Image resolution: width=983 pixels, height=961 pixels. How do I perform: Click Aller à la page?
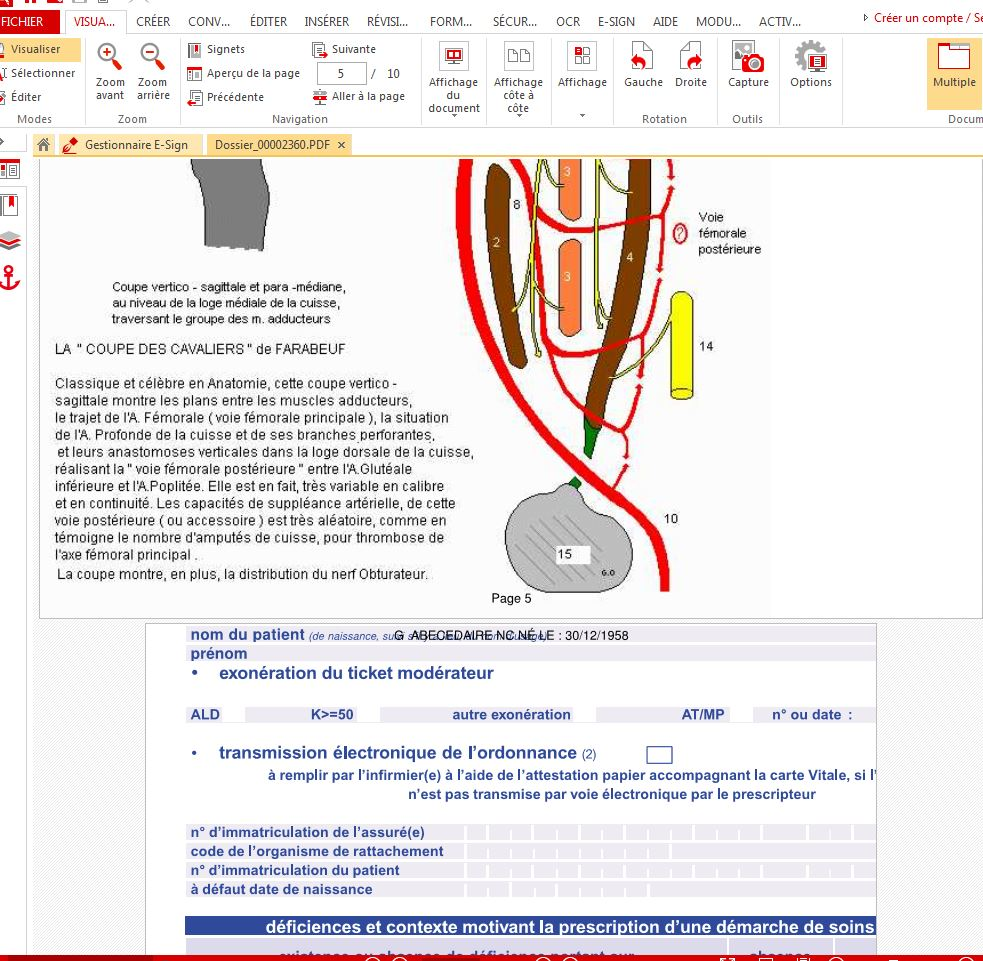point(359,97)
